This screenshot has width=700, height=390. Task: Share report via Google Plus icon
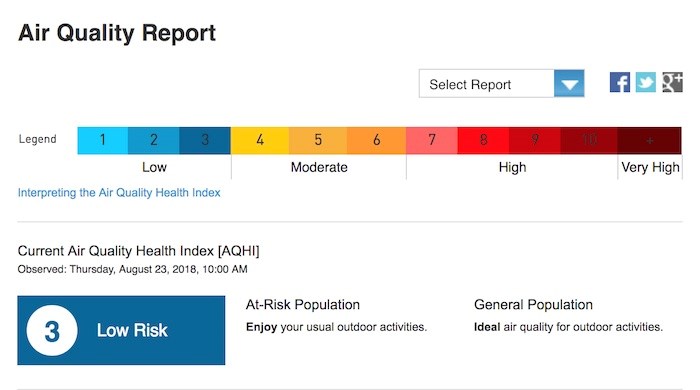[x=672, y=83]
